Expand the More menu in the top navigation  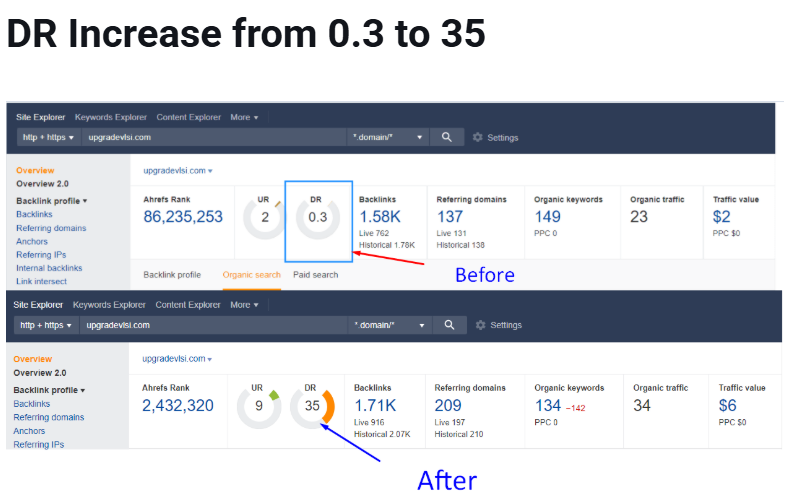[244, 117]
